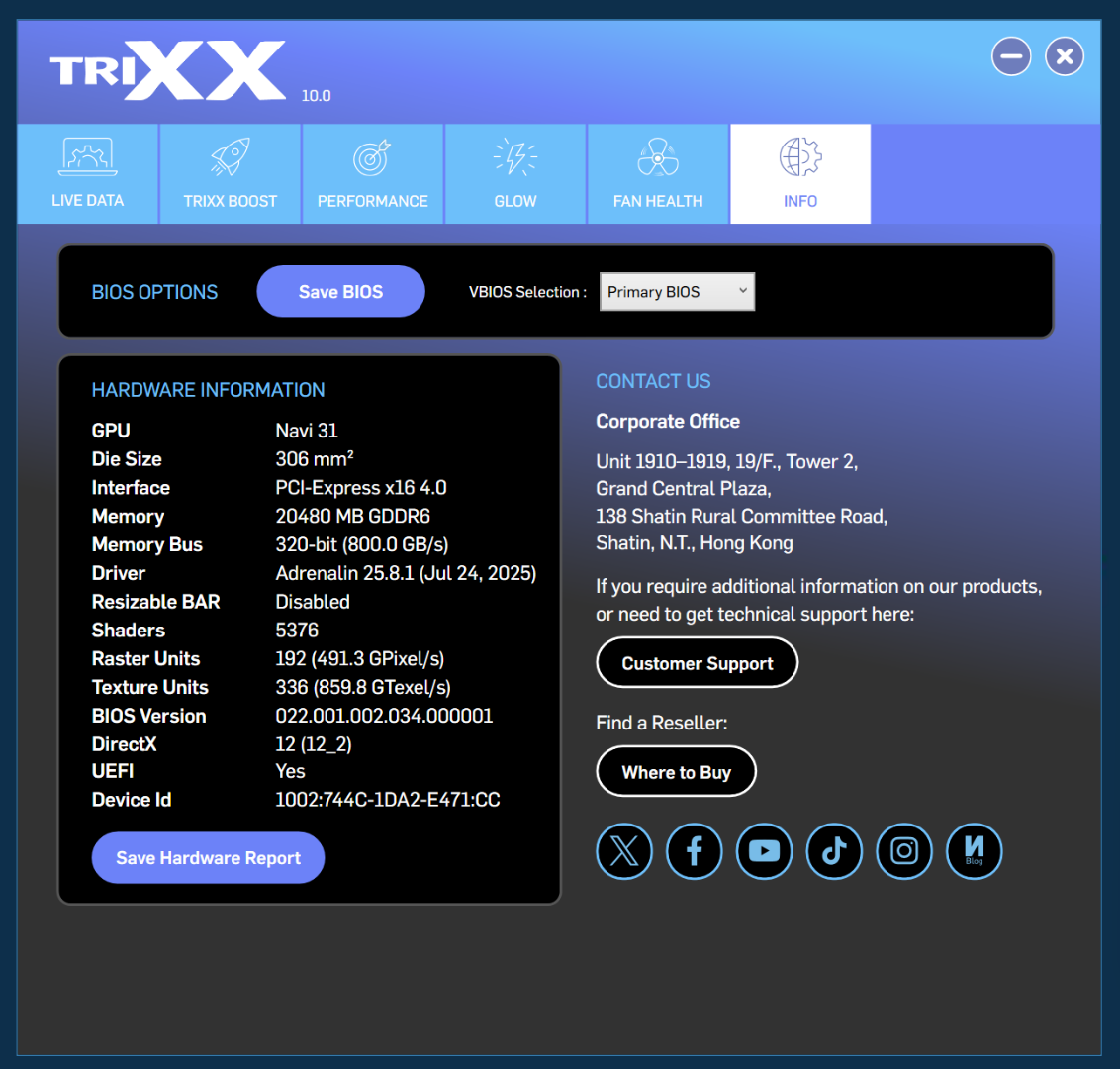1120x1069 pixels.
Task: Click the Find a Reseller label
Action: pyautogui.click(x=662, y=724)
